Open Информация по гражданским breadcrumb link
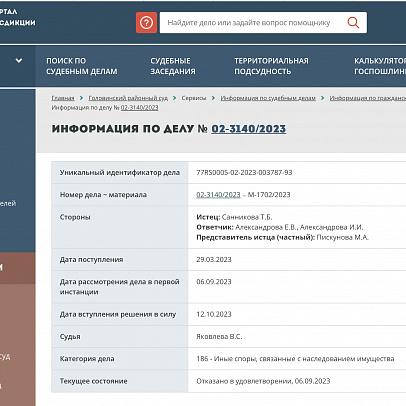Screen dimensions: 406x406 pos(368,98)
